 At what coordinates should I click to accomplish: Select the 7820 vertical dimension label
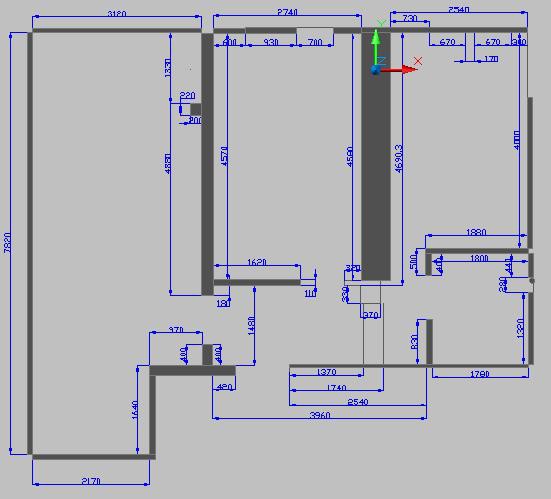point(7,242)
